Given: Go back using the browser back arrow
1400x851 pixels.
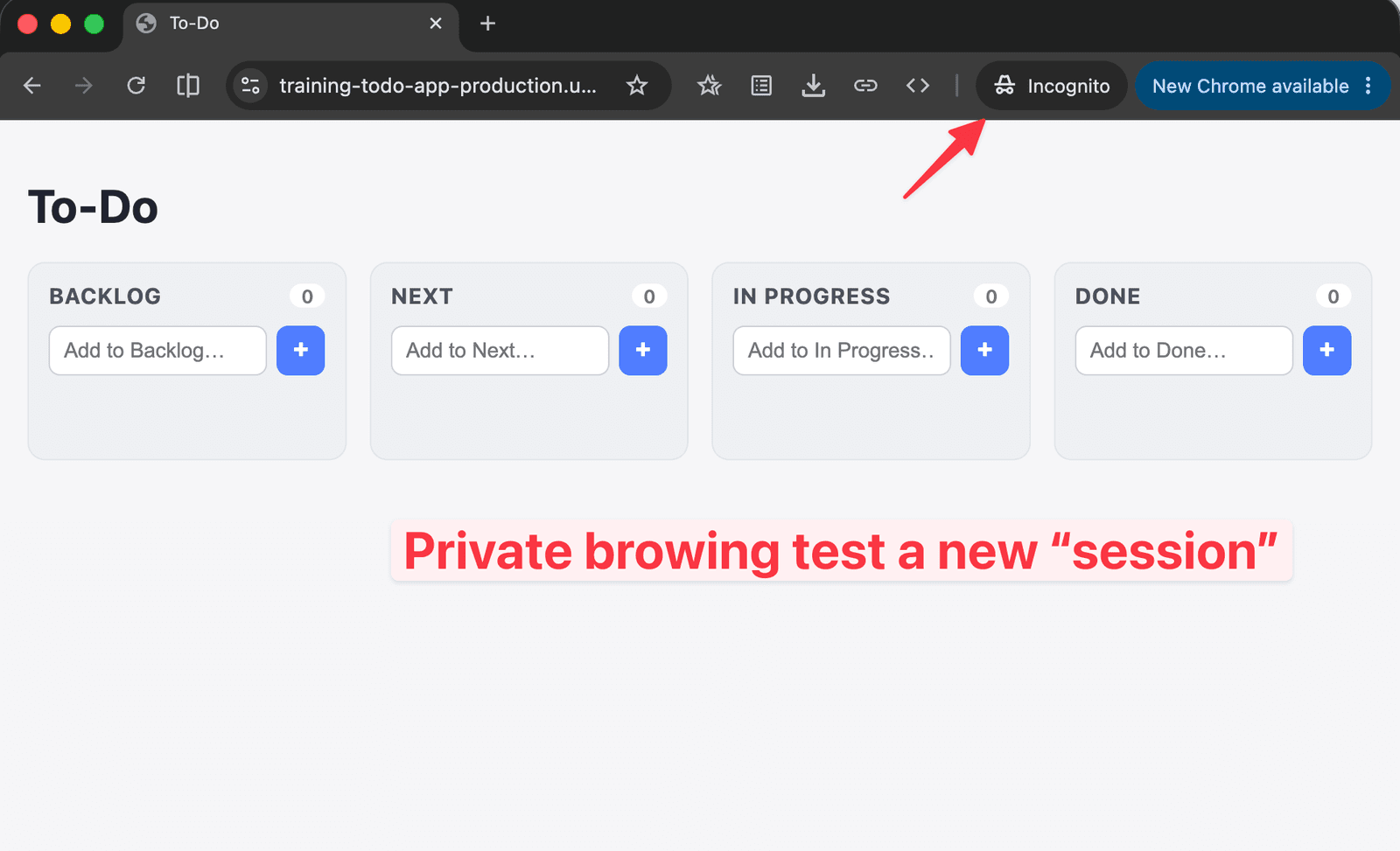Looking at the screenshot, I should [32, 86].
